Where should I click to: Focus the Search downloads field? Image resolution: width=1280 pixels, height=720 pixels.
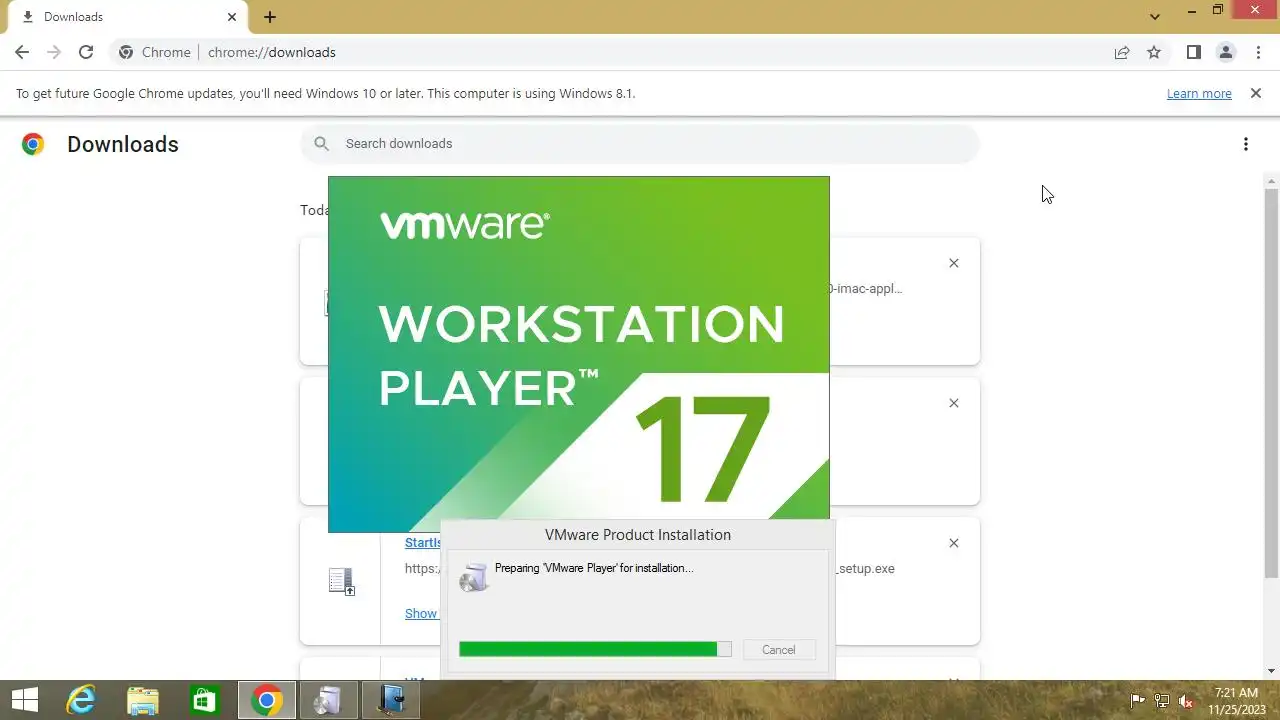pos(640,144)
